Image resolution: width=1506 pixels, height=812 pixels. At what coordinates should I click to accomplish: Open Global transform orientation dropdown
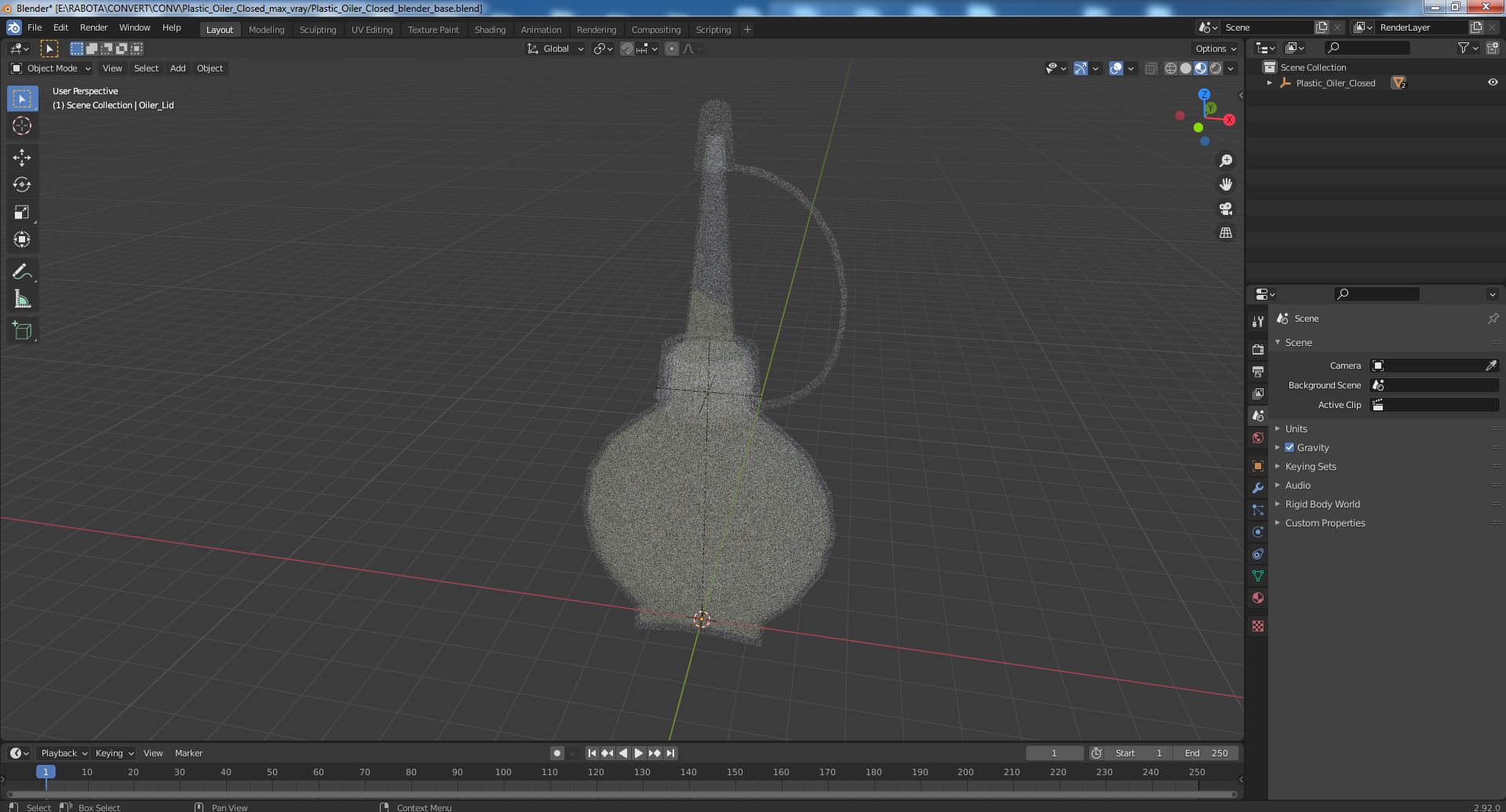click(x=555, y=49)
